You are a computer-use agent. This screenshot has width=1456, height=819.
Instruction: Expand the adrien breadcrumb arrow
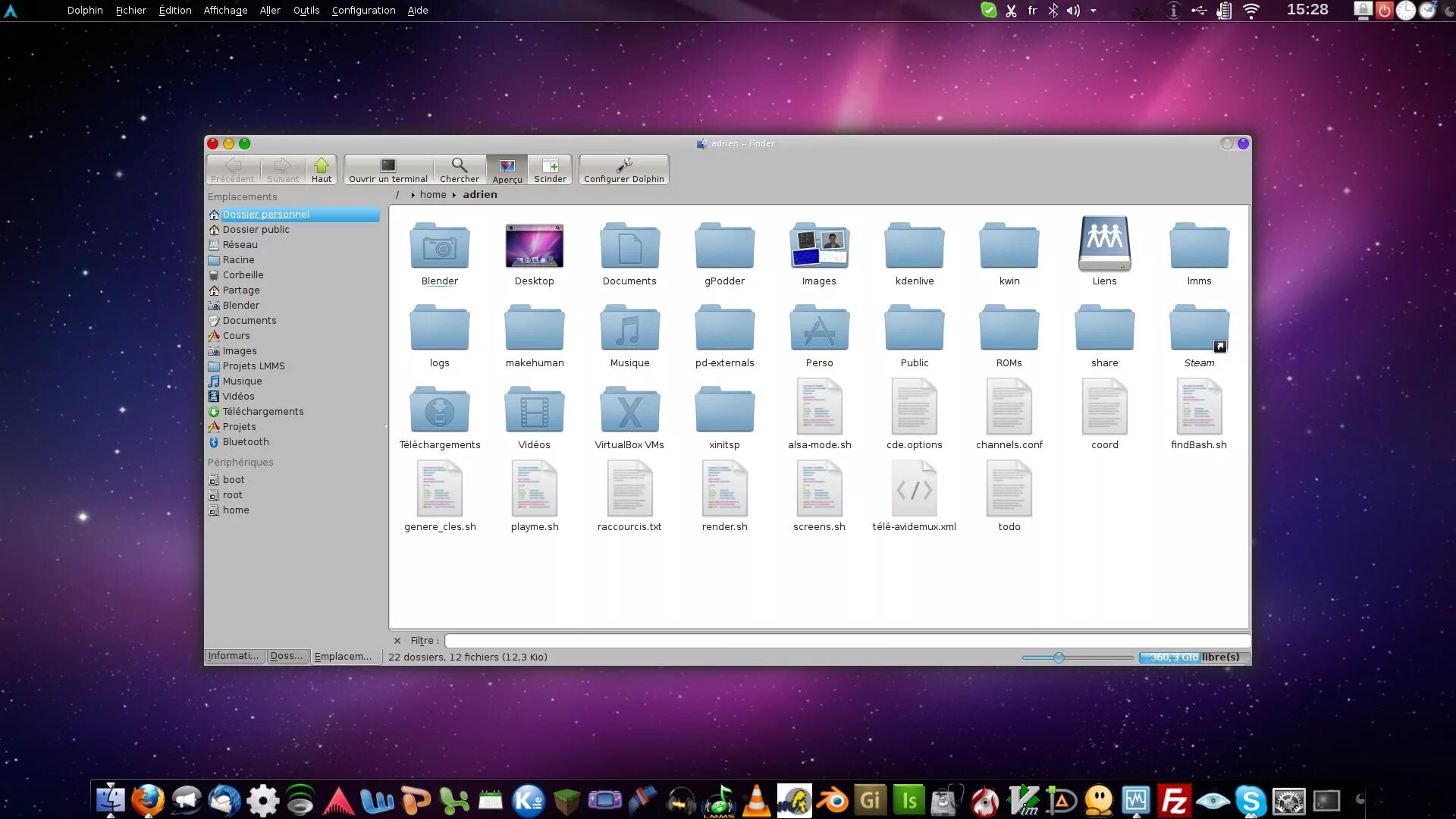[x=454, y=196]
